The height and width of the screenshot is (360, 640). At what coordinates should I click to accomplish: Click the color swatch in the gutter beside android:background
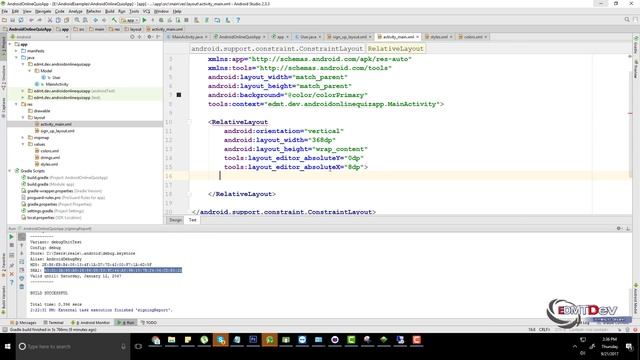pyautogui.click(x=178, y=95)
